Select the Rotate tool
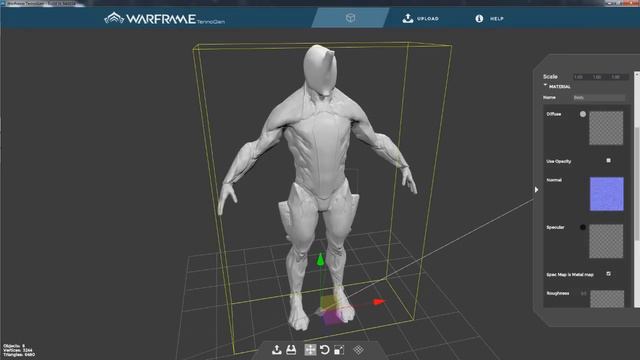640x360 pixels. 325,350
